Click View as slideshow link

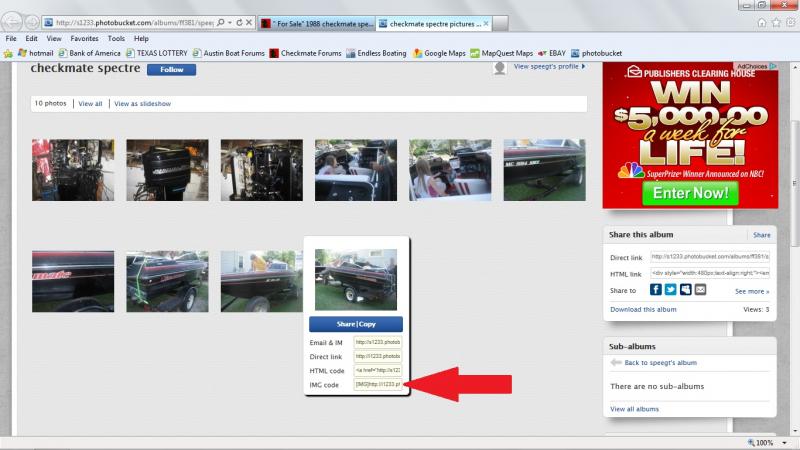click(x=142, y=104)
